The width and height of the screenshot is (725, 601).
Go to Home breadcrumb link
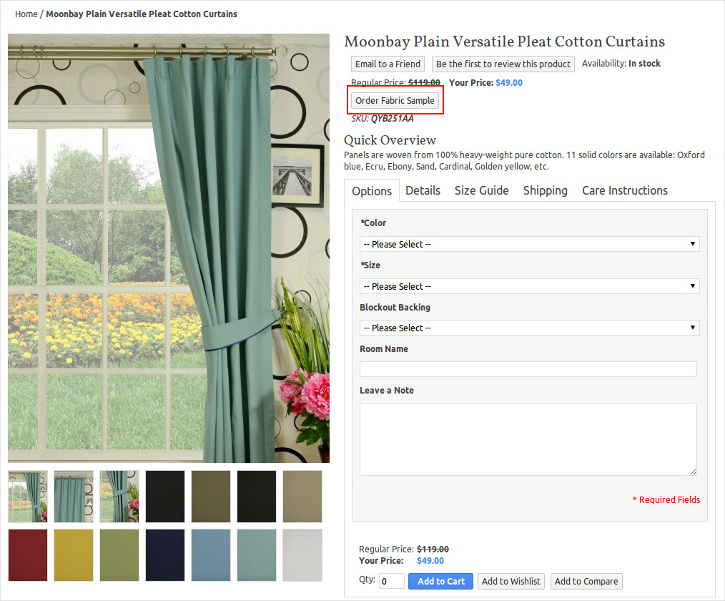click(26, 14)
